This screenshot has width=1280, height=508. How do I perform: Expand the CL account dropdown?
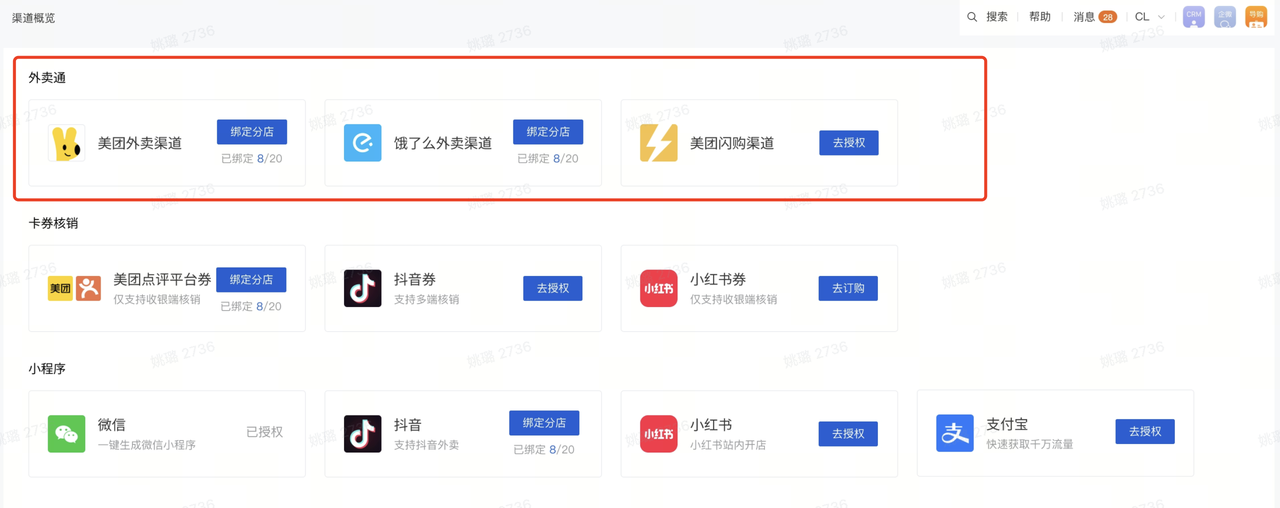point(1150,17)
